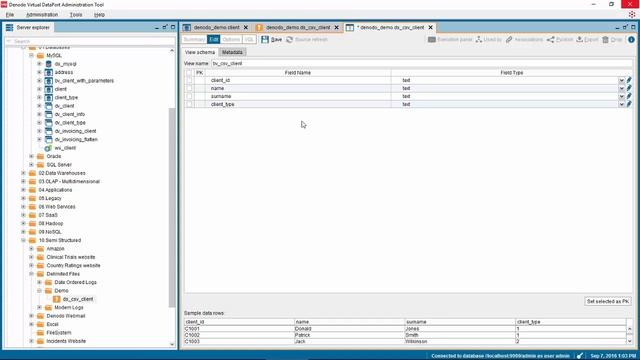Click the Associations link icon
This screenshot has width=640, height=360.
point(509,40)
